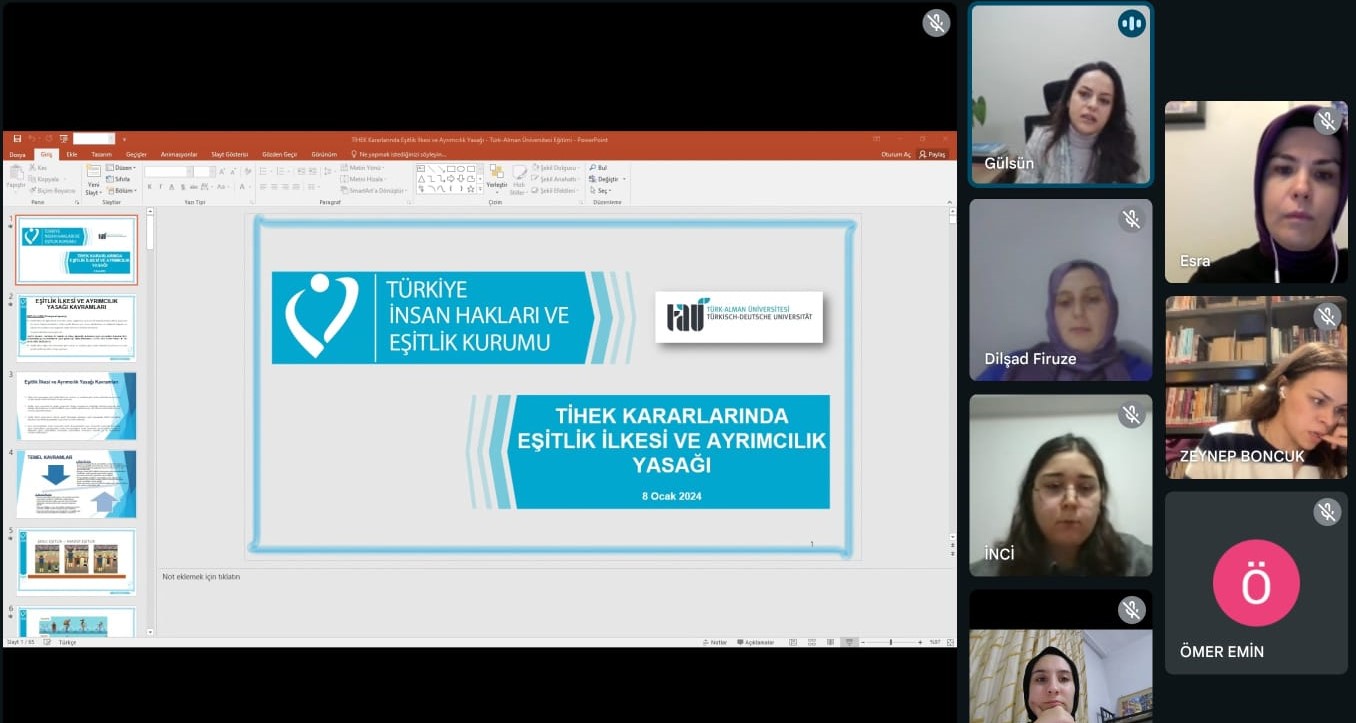The height and width of the screenshot is (723, 1356).
Task: Switch to the Ekle insert tab
Action: coord(72,155)
